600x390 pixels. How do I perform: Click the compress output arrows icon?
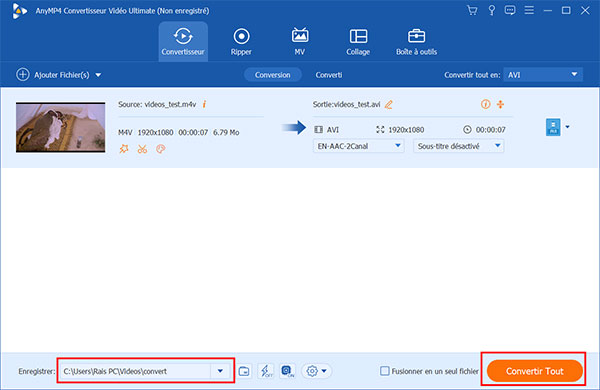501,104
